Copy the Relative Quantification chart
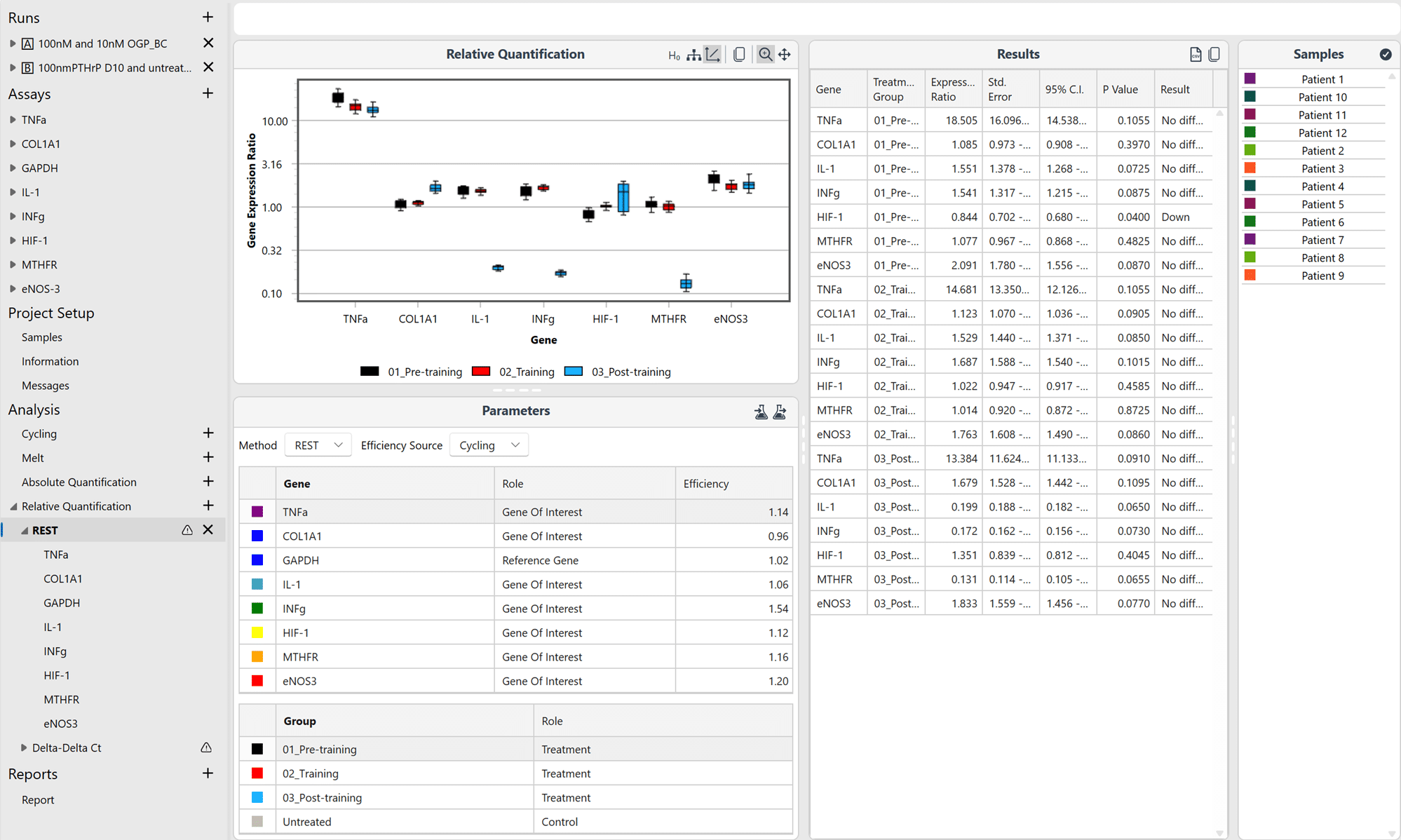1401x840 pixels. tap(739, 55)
